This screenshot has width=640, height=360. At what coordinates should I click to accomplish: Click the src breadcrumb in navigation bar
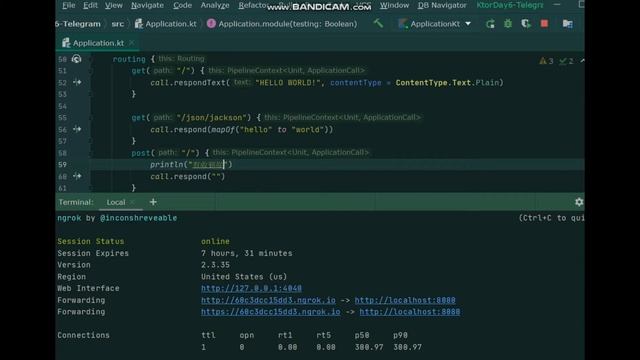(118, 24)
